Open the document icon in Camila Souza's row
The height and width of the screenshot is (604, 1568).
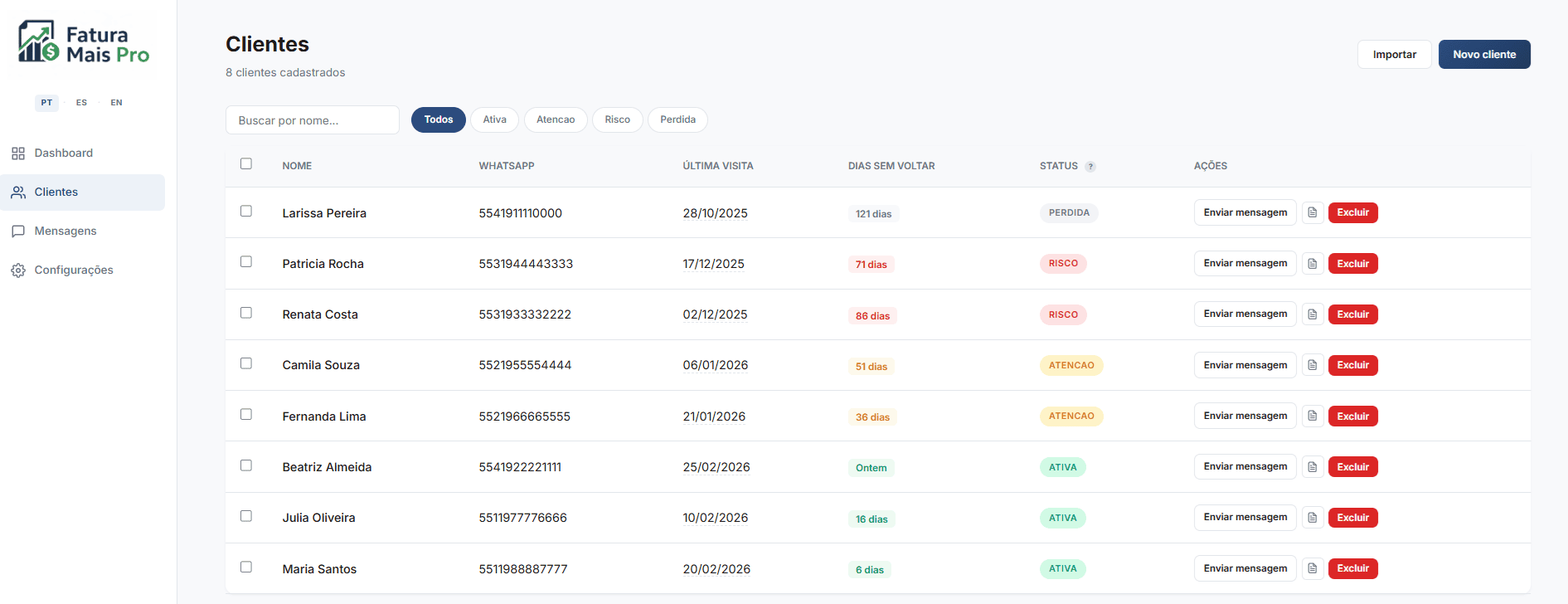click(x=1312, y=365)
